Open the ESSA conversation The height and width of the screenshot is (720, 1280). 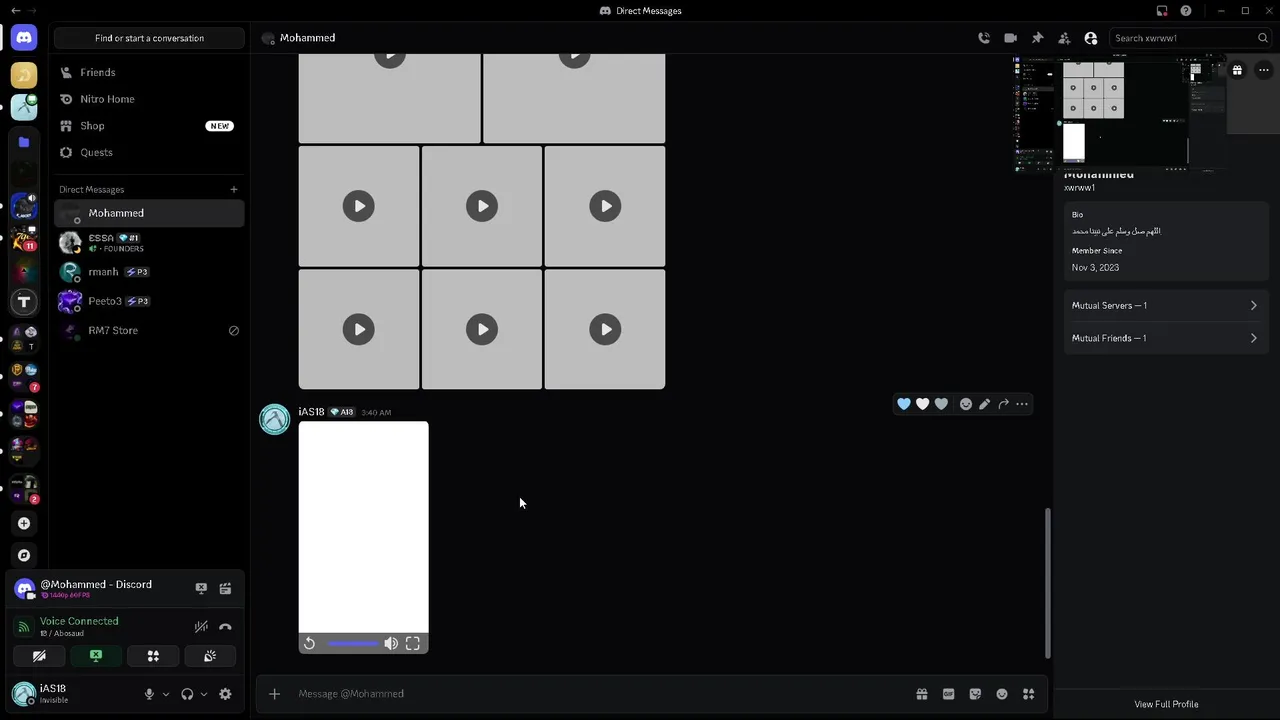point(149,242)
